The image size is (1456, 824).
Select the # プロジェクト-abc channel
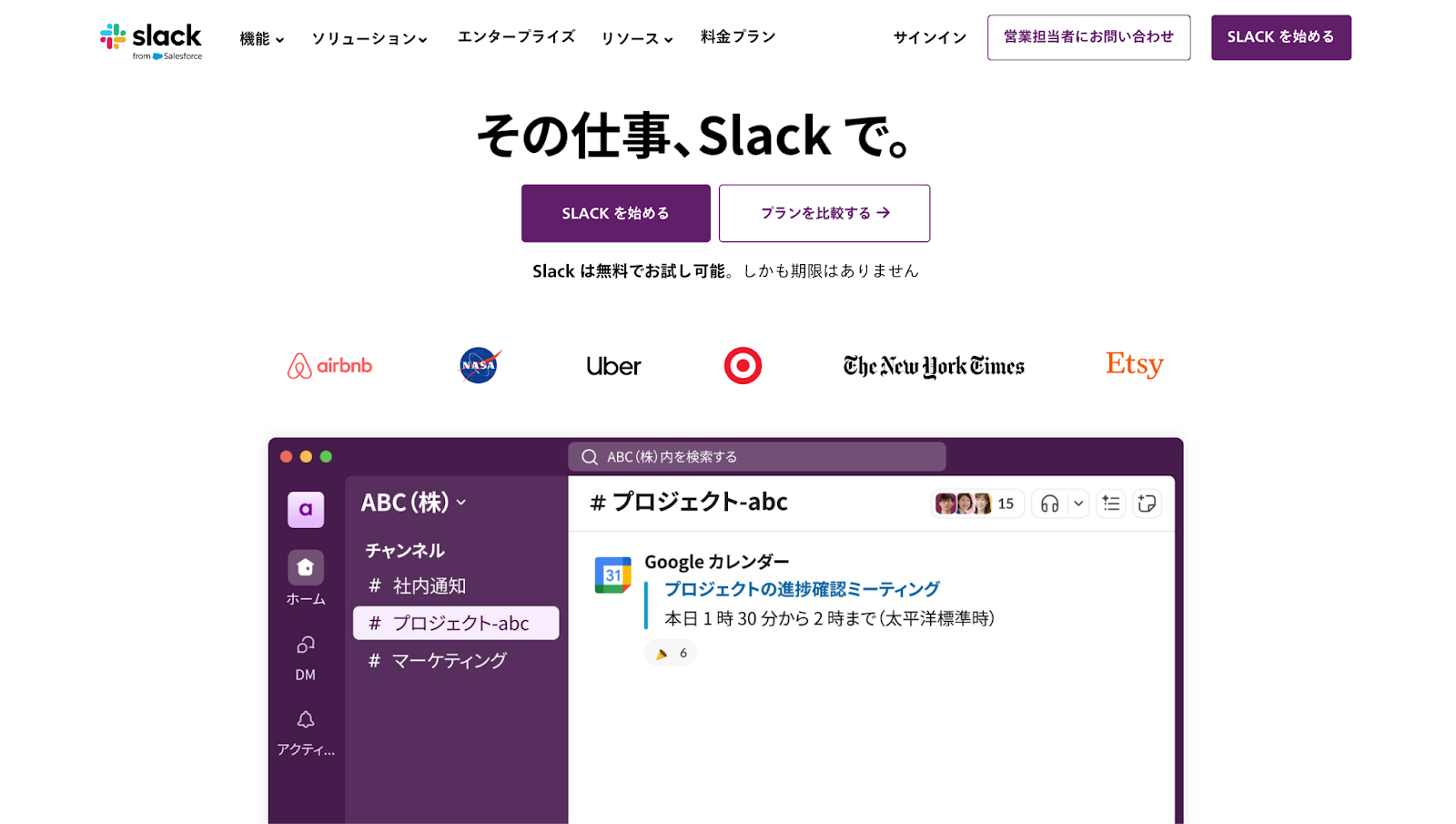pyautogui.click(x=456, y=623)
